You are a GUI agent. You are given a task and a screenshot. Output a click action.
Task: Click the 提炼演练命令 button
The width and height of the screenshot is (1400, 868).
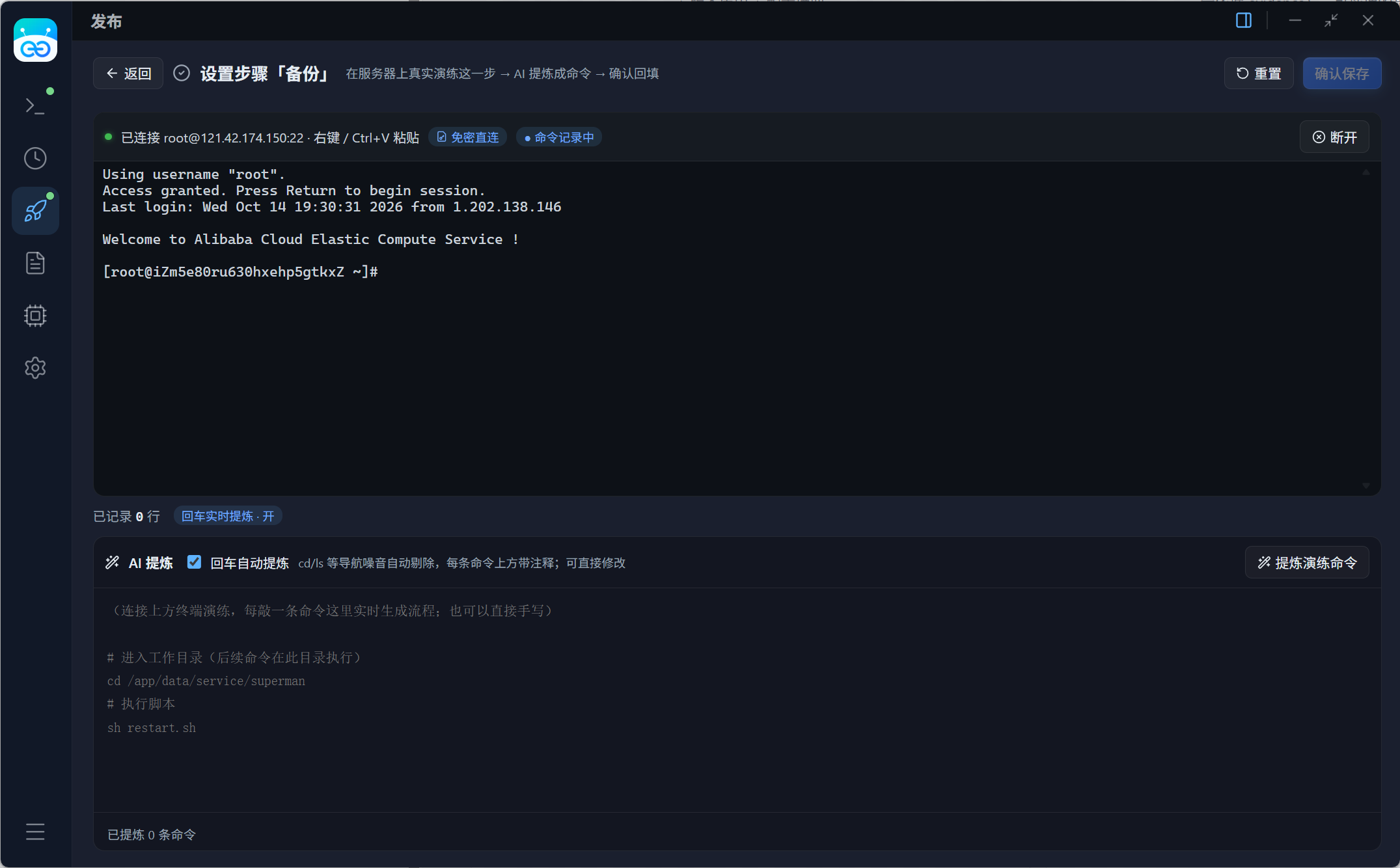coord(1307,563)
